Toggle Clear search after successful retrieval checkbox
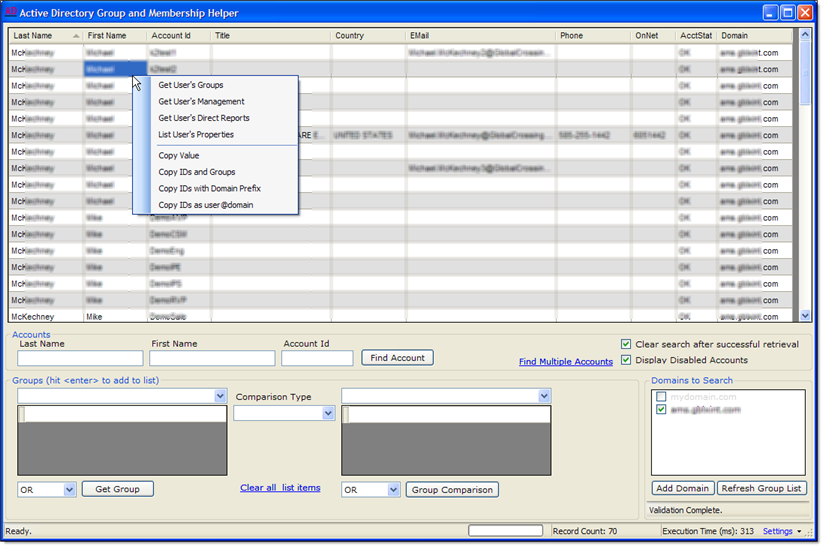This screenshot has width=822, height=546. tap(626, 344)
